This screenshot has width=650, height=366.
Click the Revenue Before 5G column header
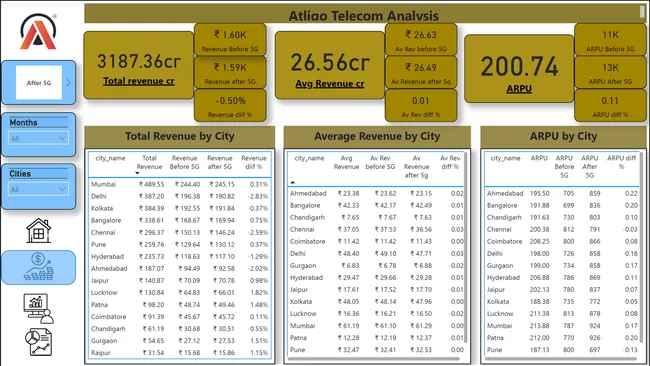184,162
